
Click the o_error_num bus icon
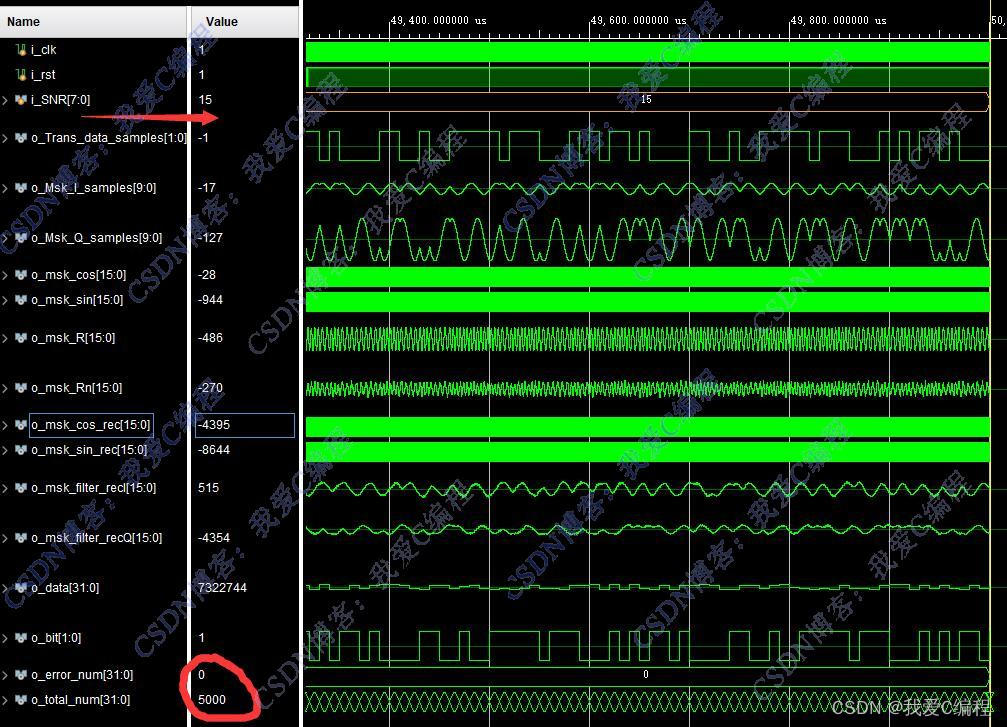click(x=21, y=675)
